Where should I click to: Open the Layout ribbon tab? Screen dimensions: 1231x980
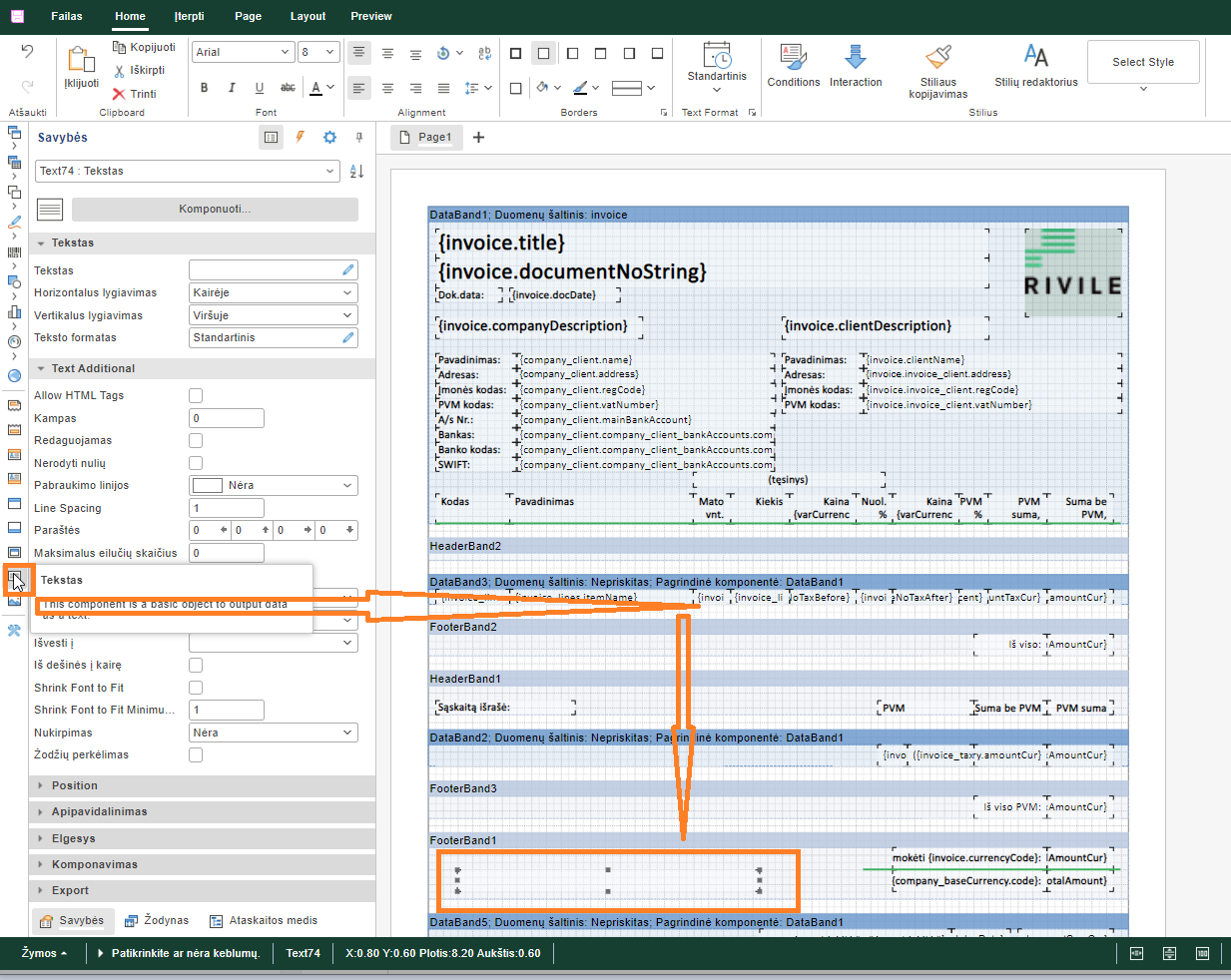pos(308,16)
